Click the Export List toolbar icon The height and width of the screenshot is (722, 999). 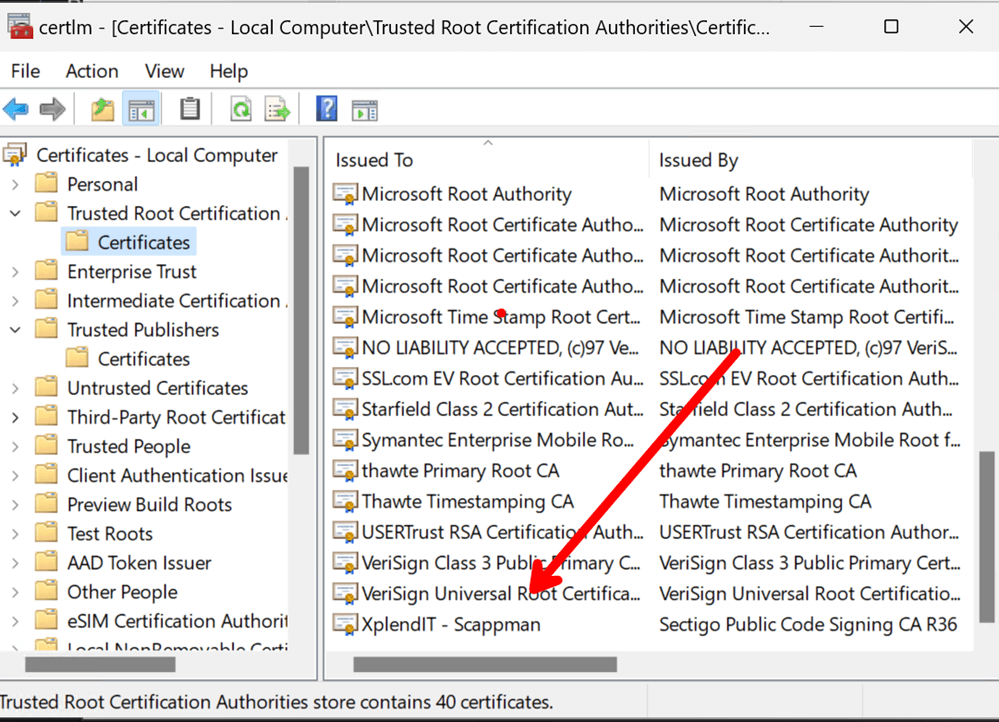(278, 110)
